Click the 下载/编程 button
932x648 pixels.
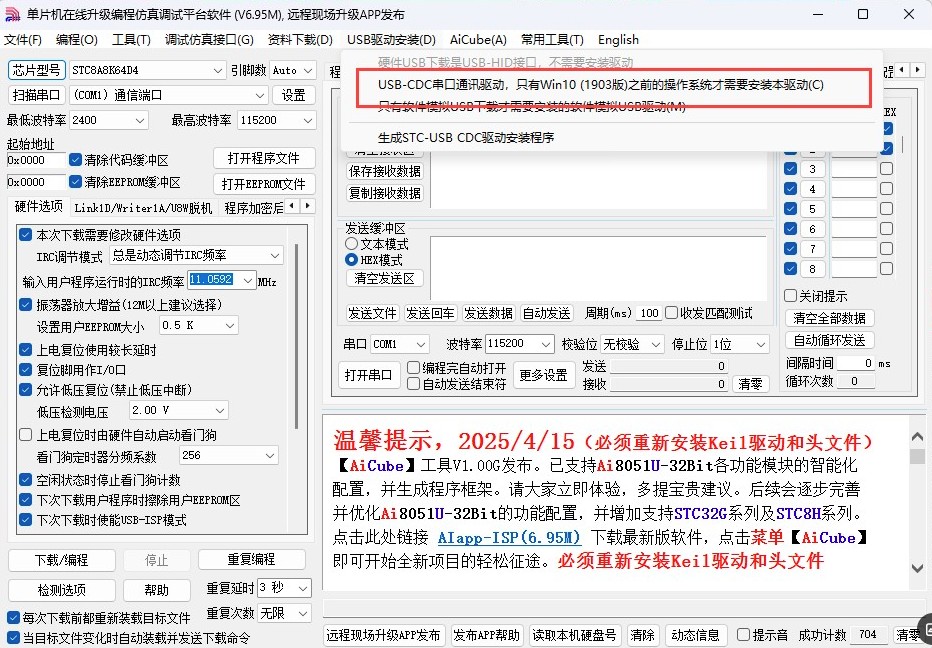(62, 560)
